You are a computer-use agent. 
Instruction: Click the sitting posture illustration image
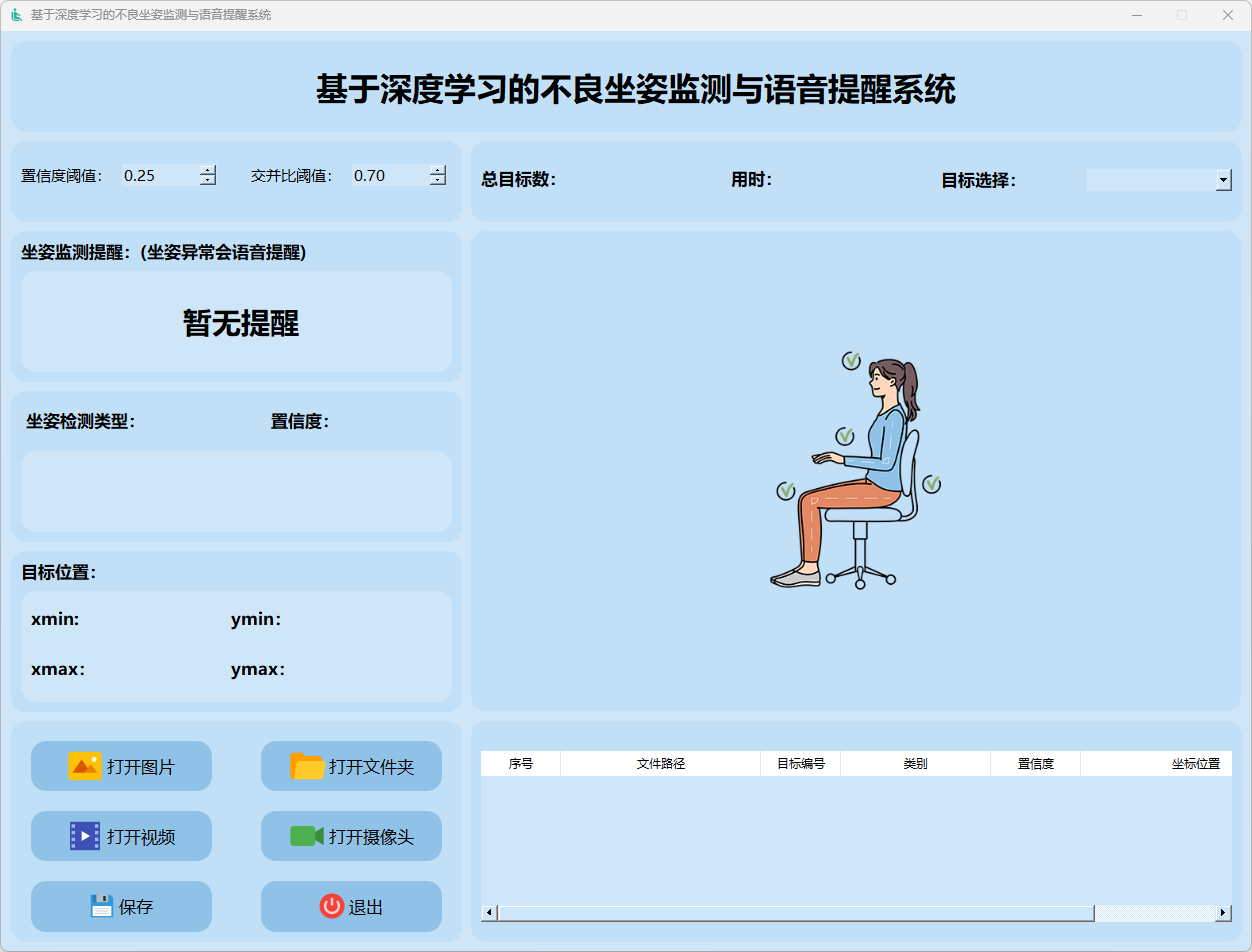[857, 470]
